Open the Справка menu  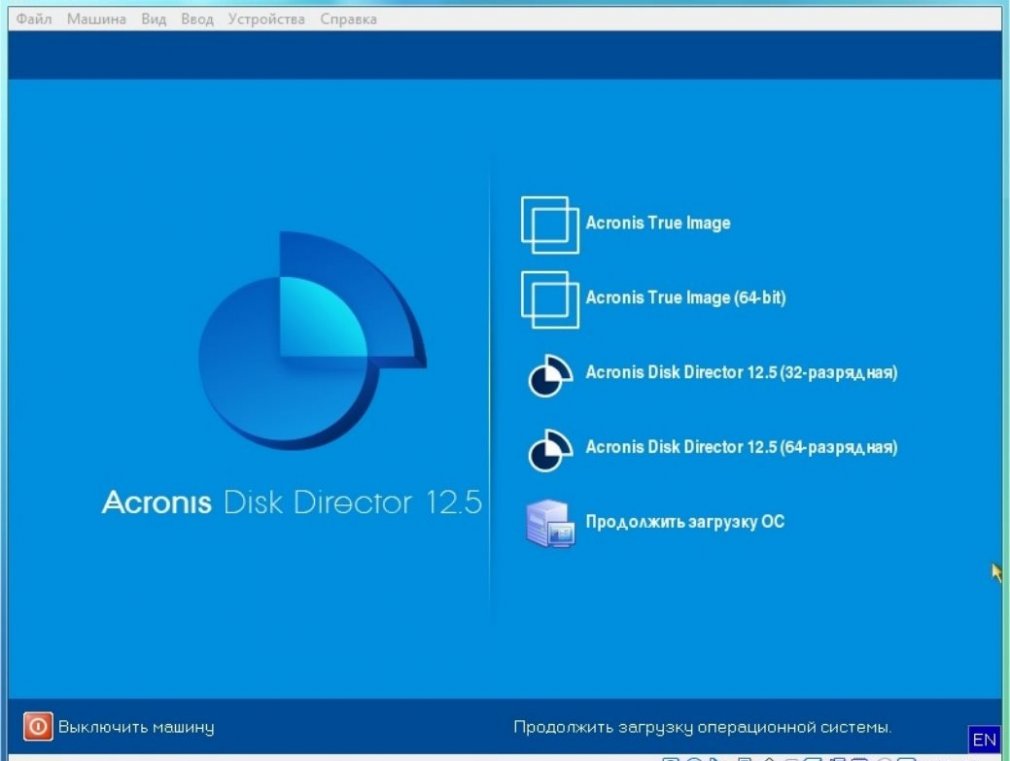pos(348,19)
